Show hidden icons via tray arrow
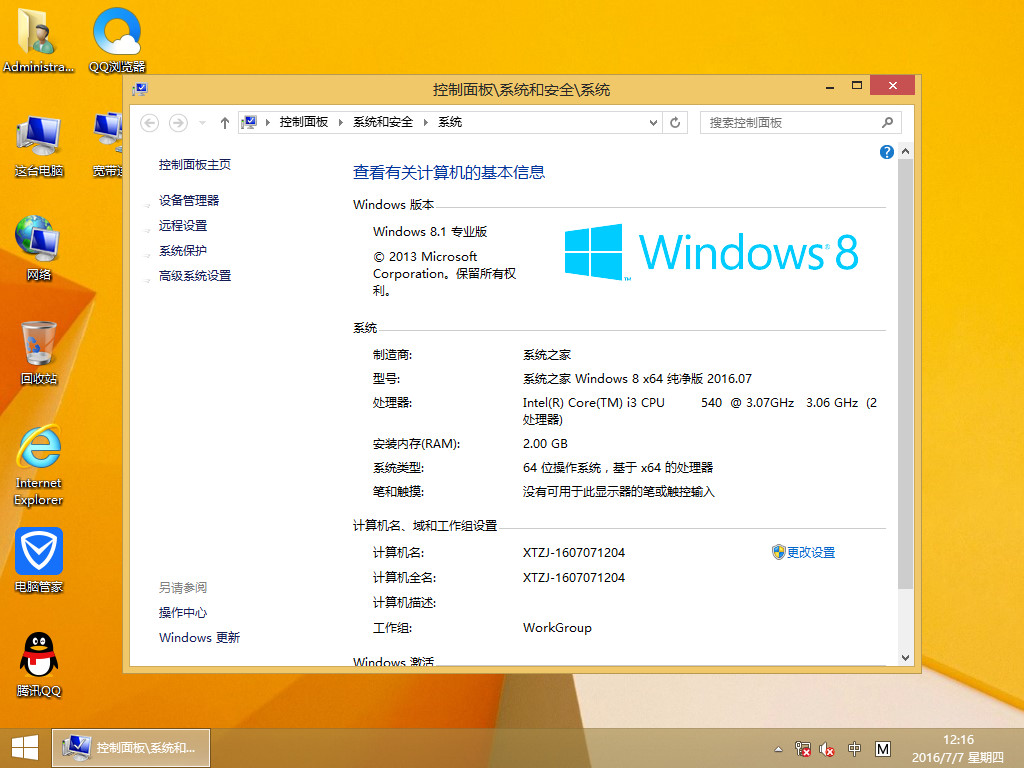This screenshot has width=1024, height=768. coord(777,748)
